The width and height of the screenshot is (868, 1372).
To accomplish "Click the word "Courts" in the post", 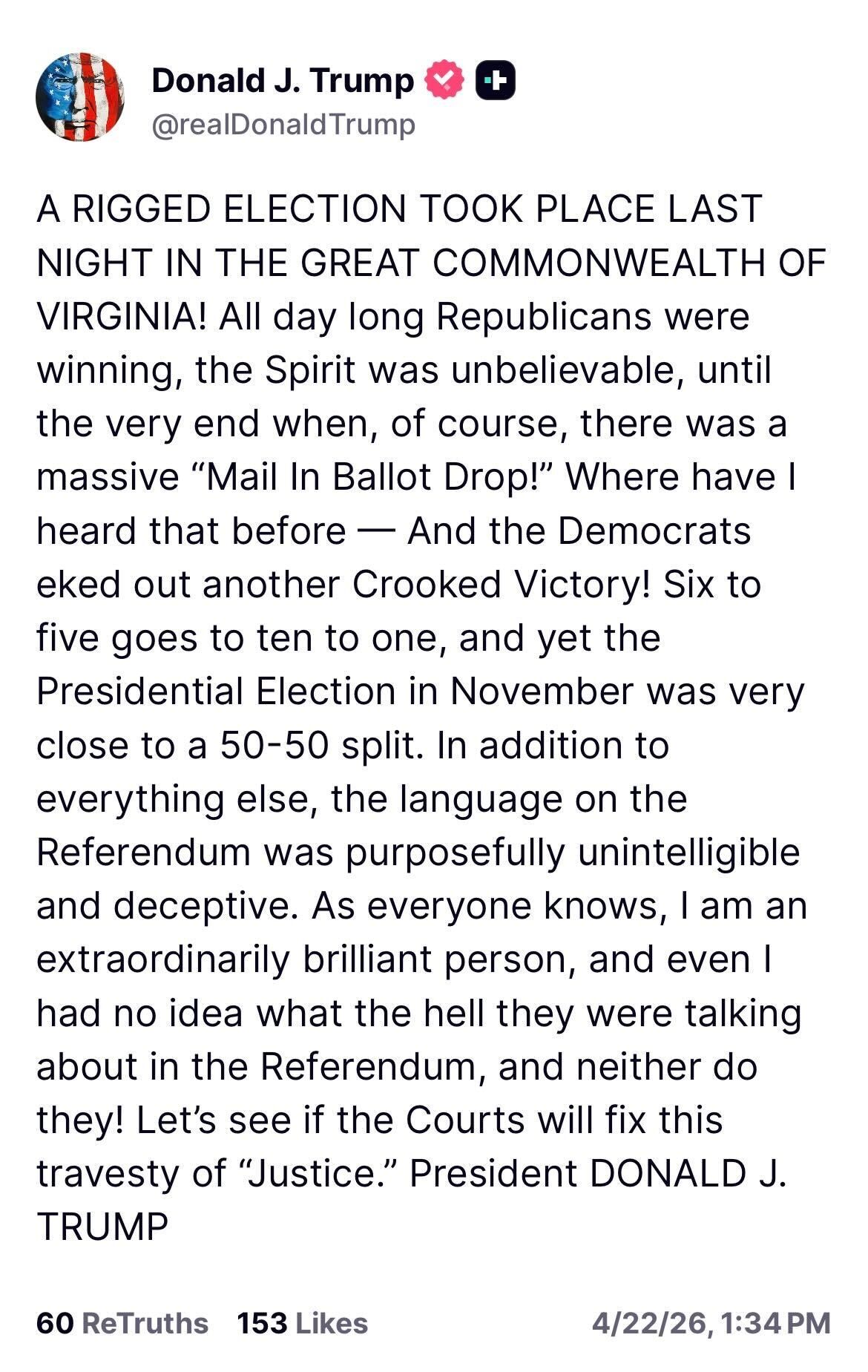I will coord(465,1120).
